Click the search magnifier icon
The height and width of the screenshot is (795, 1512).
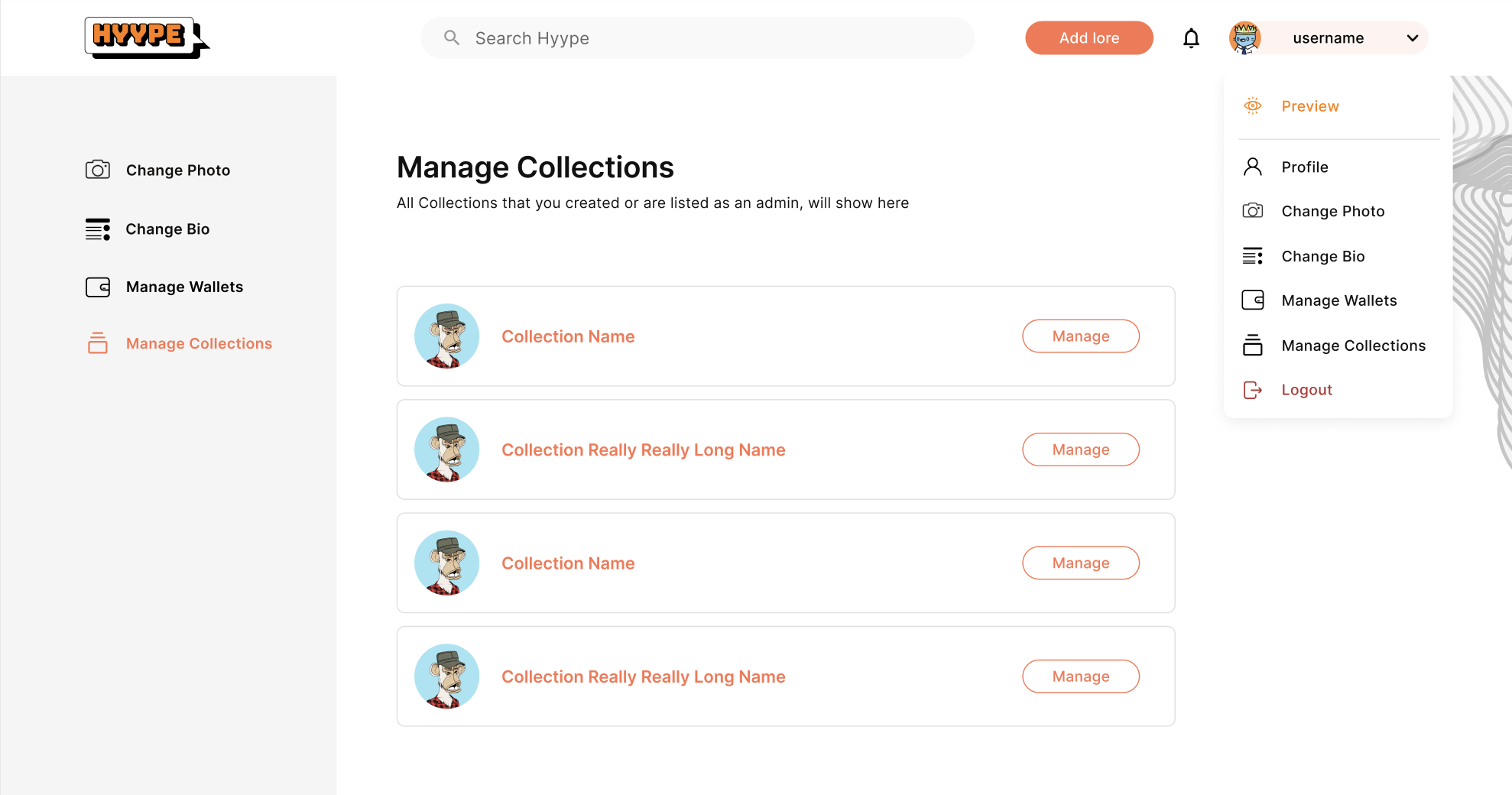tap(452, 37)
